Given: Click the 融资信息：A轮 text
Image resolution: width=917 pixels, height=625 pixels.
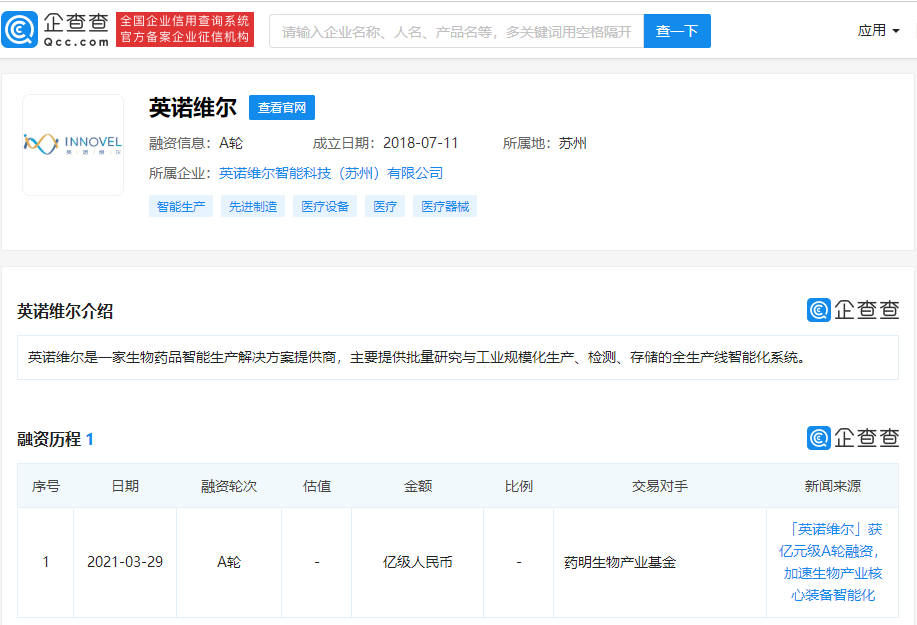Looking at the screenshot, I should (196, 143).
